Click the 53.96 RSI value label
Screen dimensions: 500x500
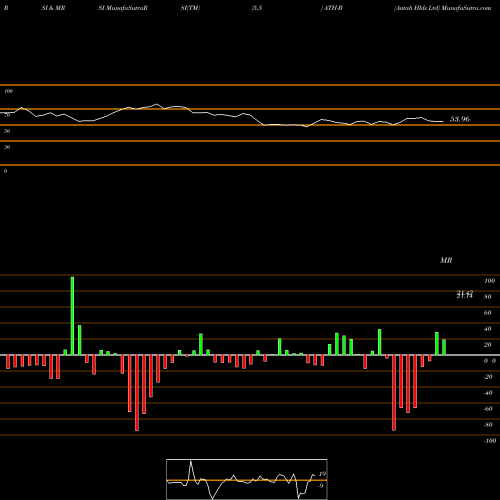pos(460,119)
